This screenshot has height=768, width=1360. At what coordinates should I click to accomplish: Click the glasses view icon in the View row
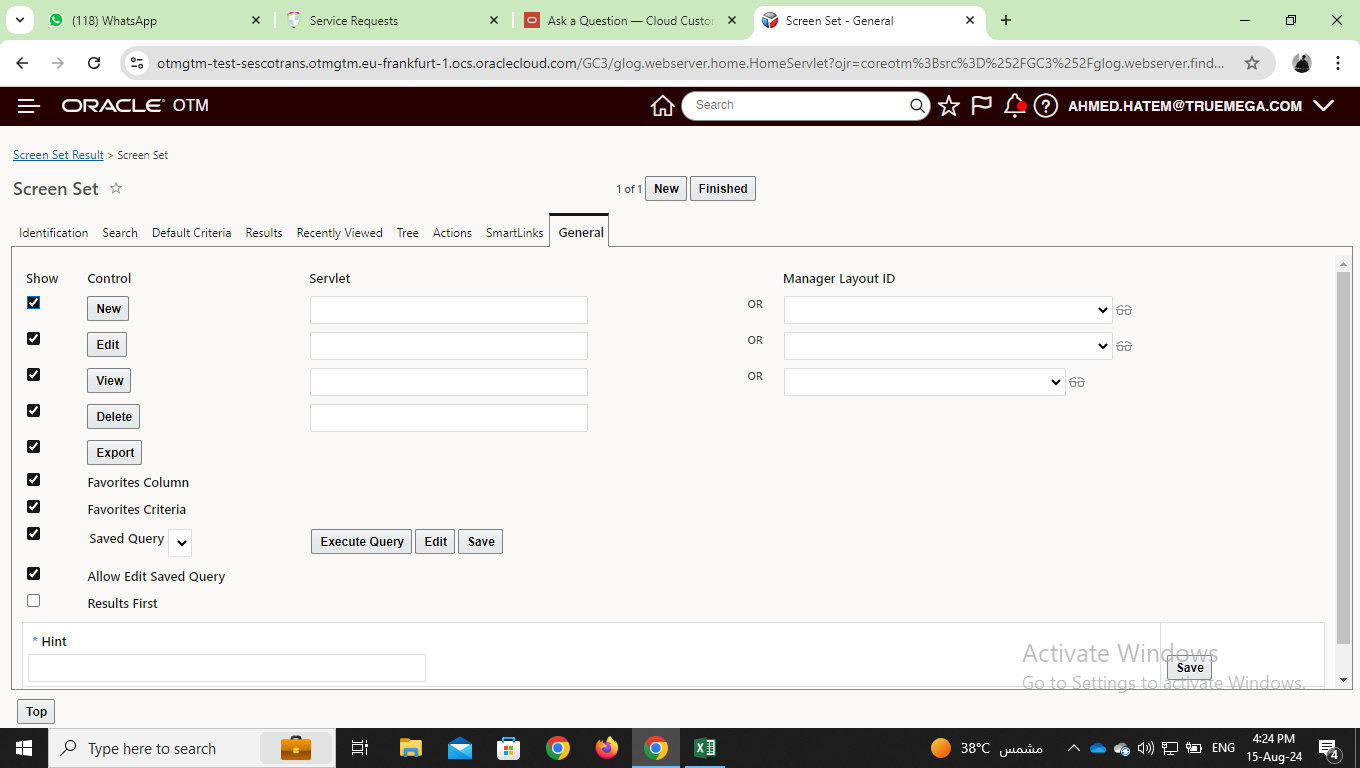click(x=1077, y=383)
